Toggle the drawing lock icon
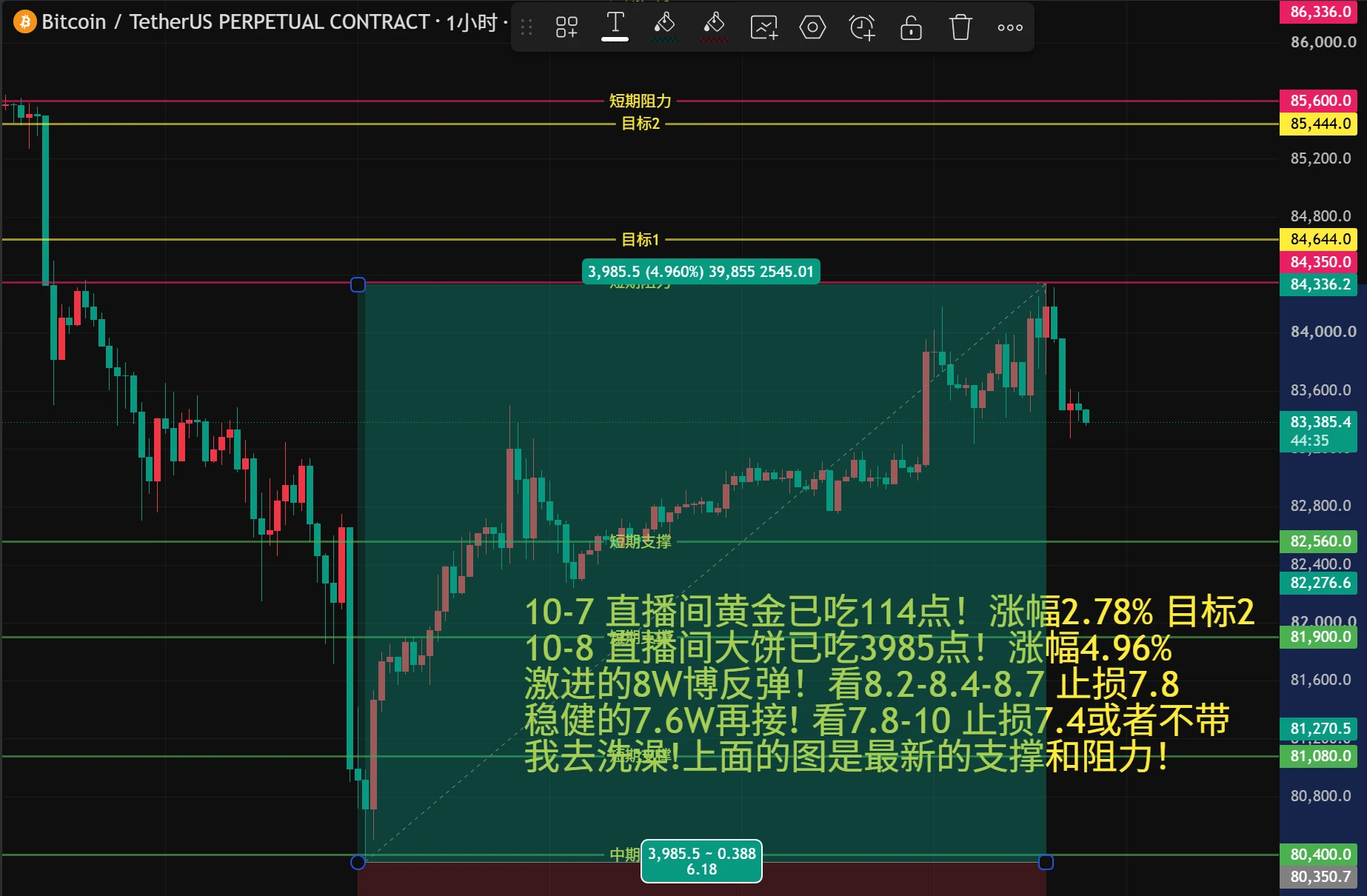 pos(911,27)
